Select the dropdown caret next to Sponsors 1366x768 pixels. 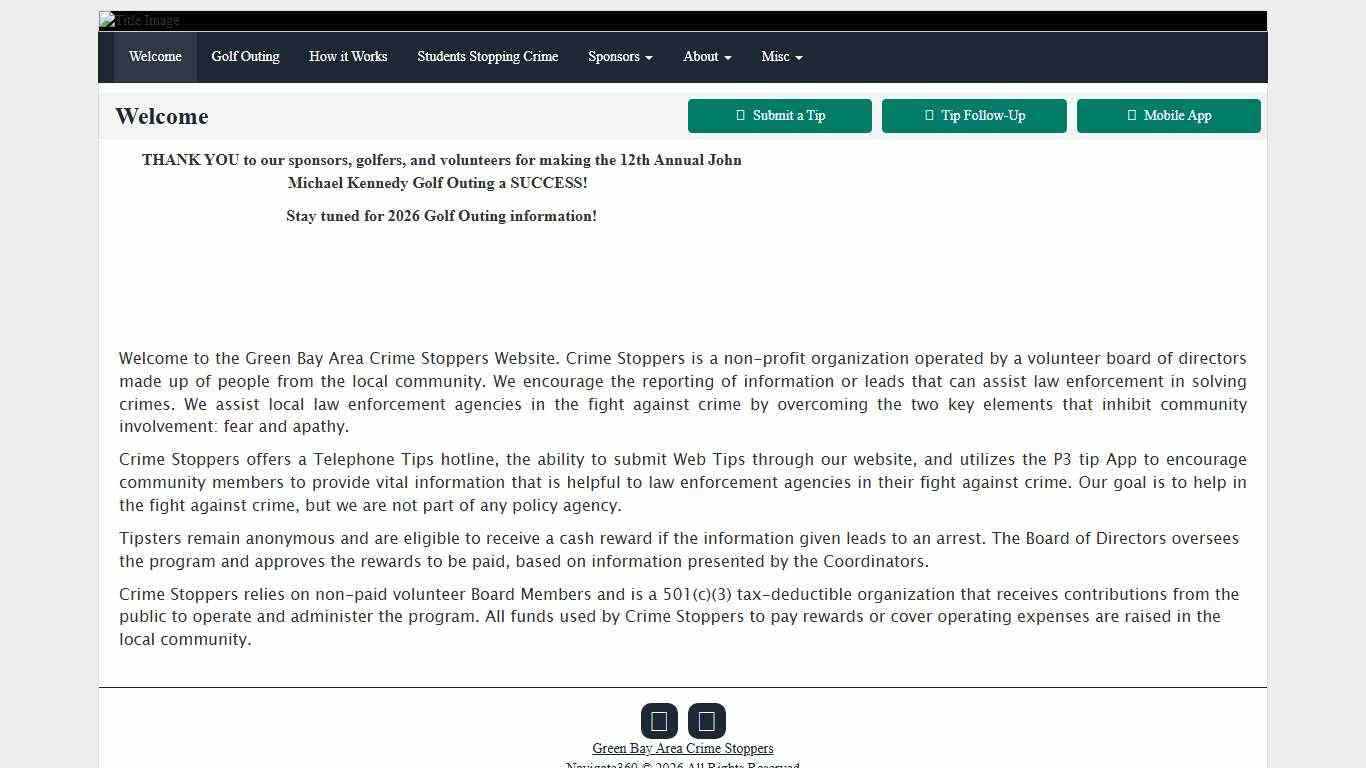648,57
